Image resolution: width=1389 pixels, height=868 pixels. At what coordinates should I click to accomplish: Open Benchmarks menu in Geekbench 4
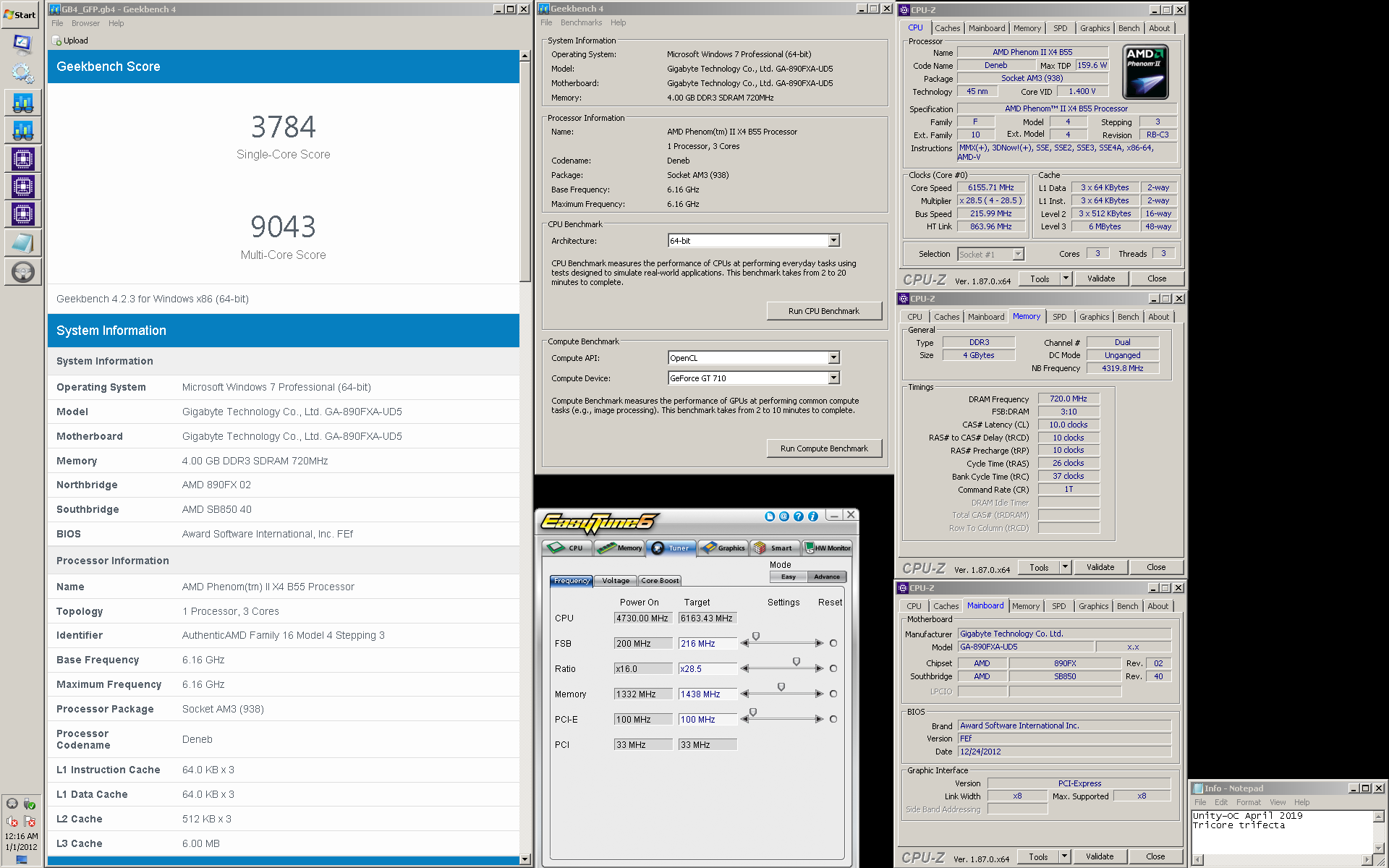[581, 23]
